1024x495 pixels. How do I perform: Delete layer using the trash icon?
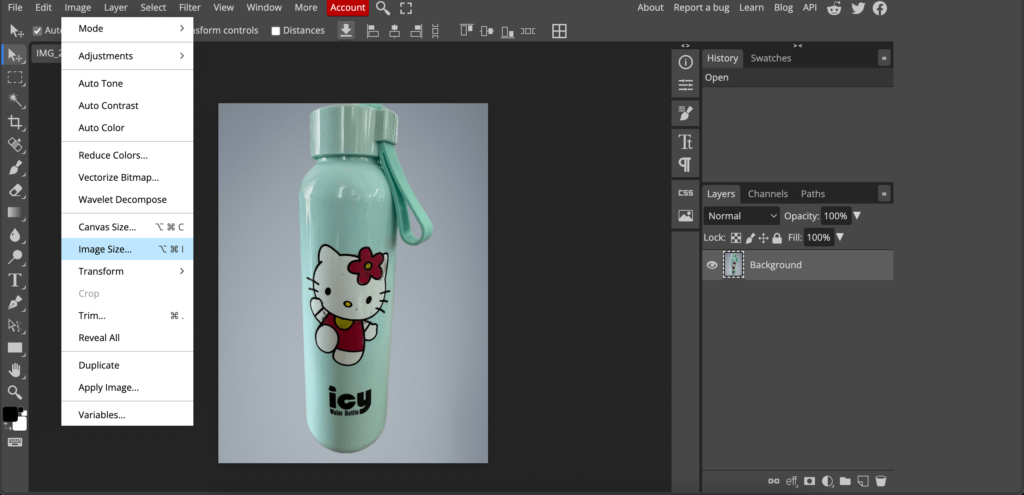click(x=880, y=481)
